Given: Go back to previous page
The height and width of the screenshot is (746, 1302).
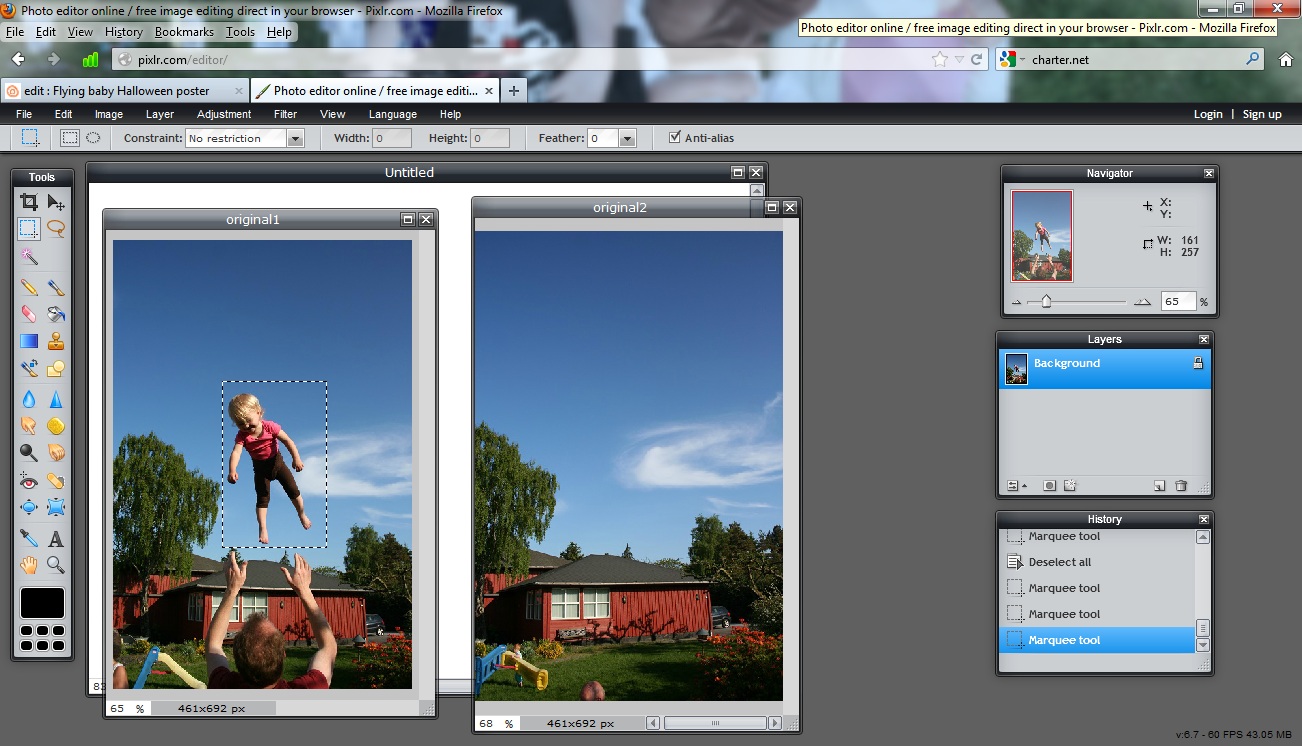Looking at the screenshot, I should 18,60.
